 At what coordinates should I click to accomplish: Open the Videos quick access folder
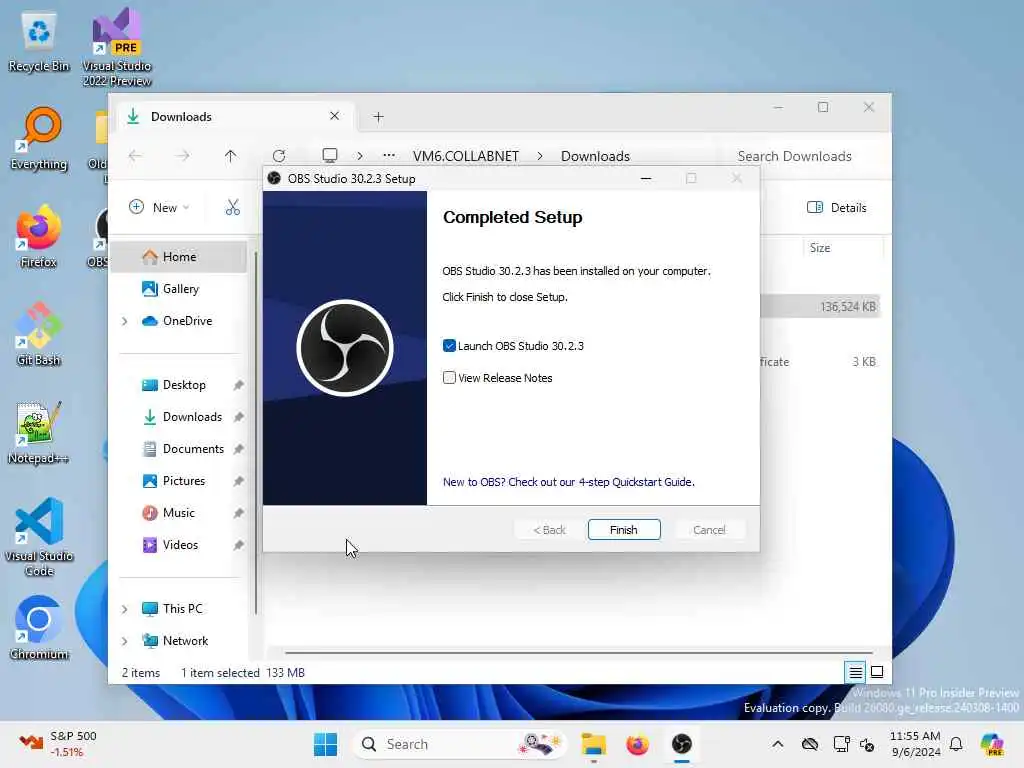click(180, 545)
